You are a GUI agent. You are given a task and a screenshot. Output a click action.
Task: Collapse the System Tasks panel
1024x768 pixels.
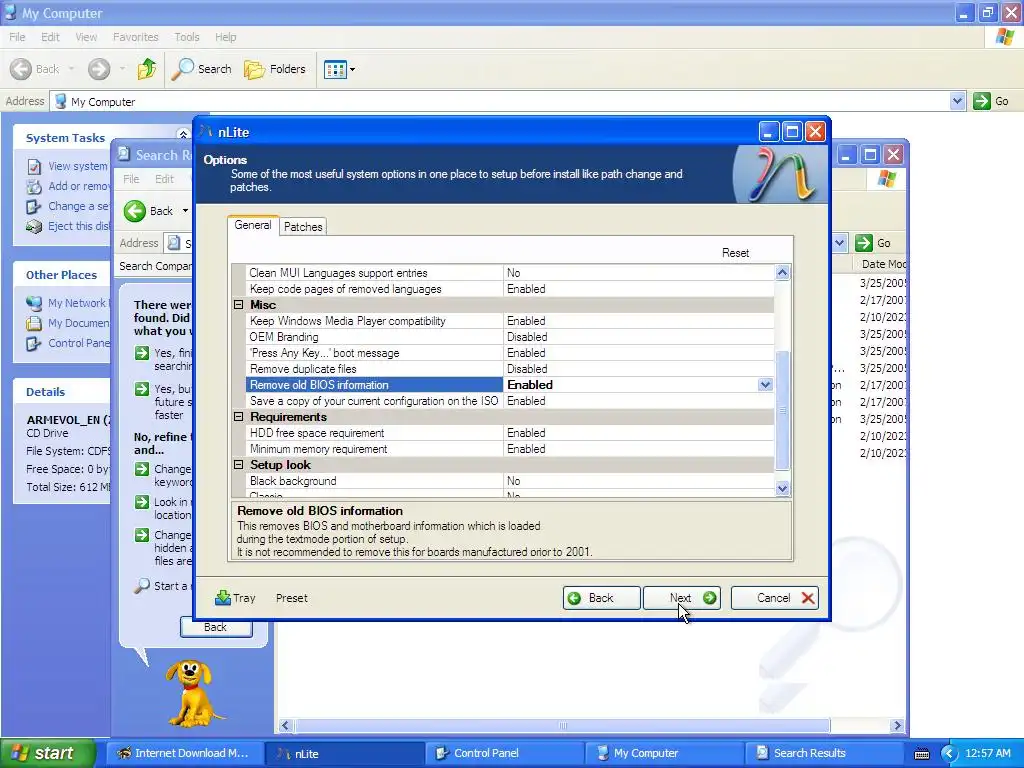(x=183, y=134)
